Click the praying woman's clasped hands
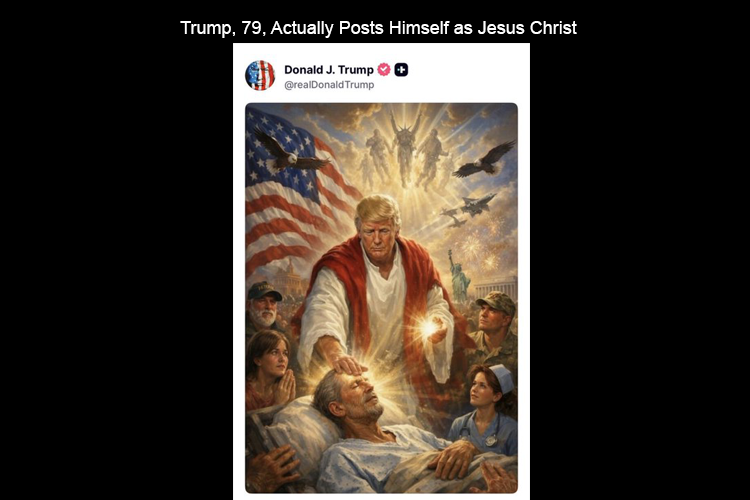Screen dimensions: 750x500 (286, 387)
